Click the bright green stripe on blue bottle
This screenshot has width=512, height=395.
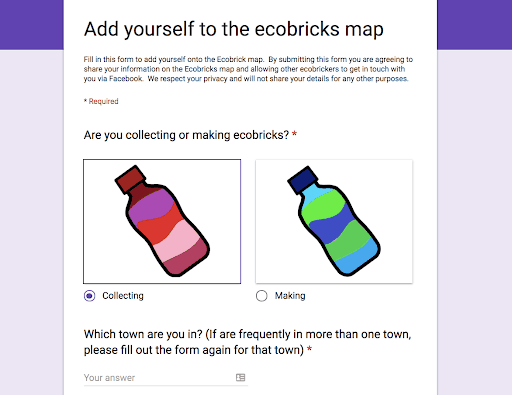tap(320, 207)
